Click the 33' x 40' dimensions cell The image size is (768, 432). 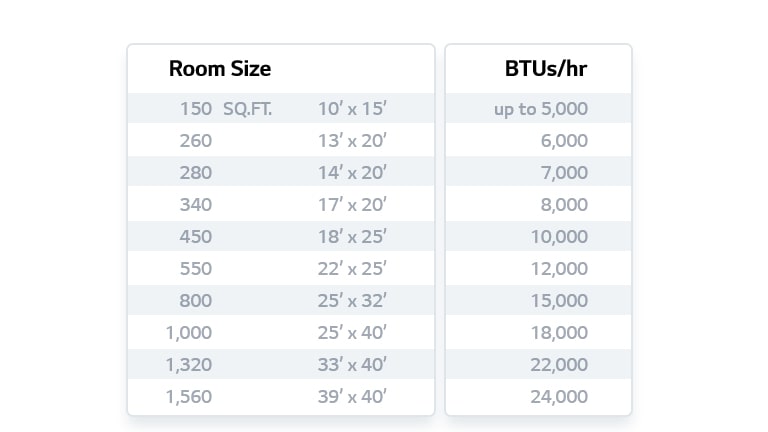click(352, 365)
